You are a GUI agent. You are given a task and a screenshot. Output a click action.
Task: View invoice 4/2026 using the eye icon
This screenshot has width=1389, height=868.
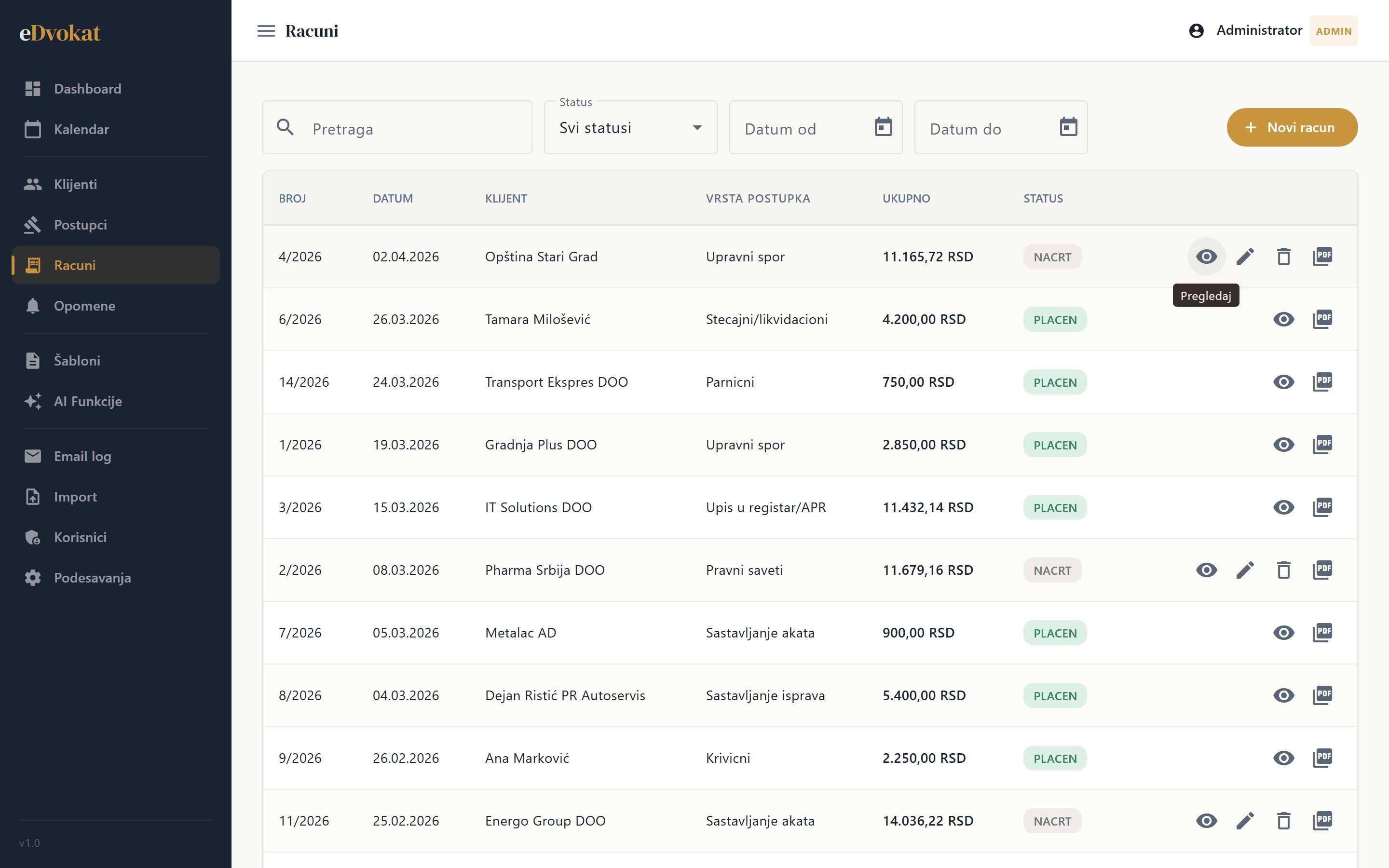point(1207,257)
